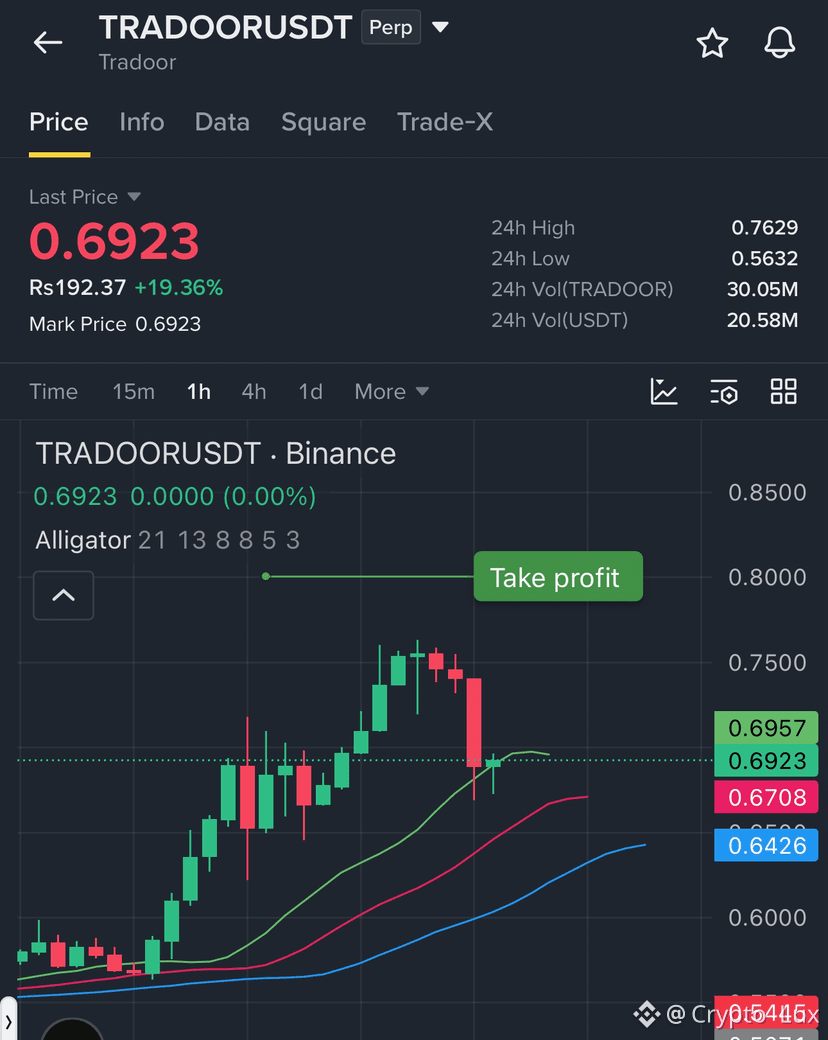Click the 0.6000 price axis label
The width and height of the screenshot is (828, 1040).
[x=767, y=917]
